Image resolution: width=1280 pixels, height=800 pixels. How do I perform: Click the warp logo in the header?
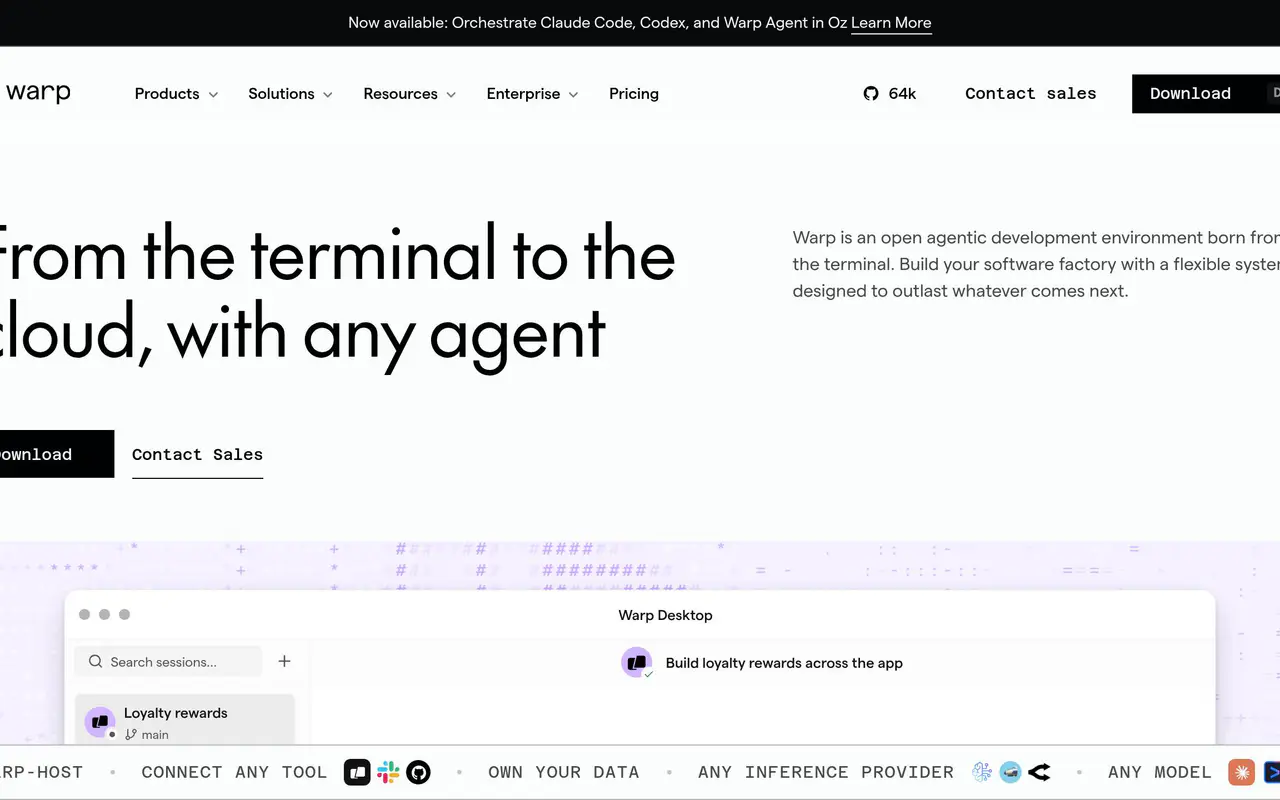tap(38, 93)
